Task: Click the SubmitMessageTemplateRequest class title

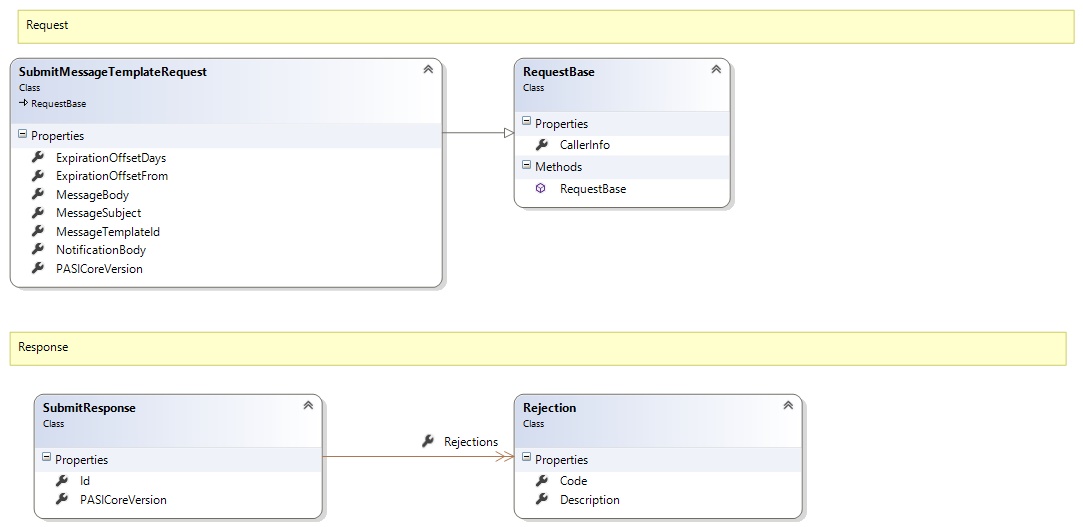Action: 112,72
